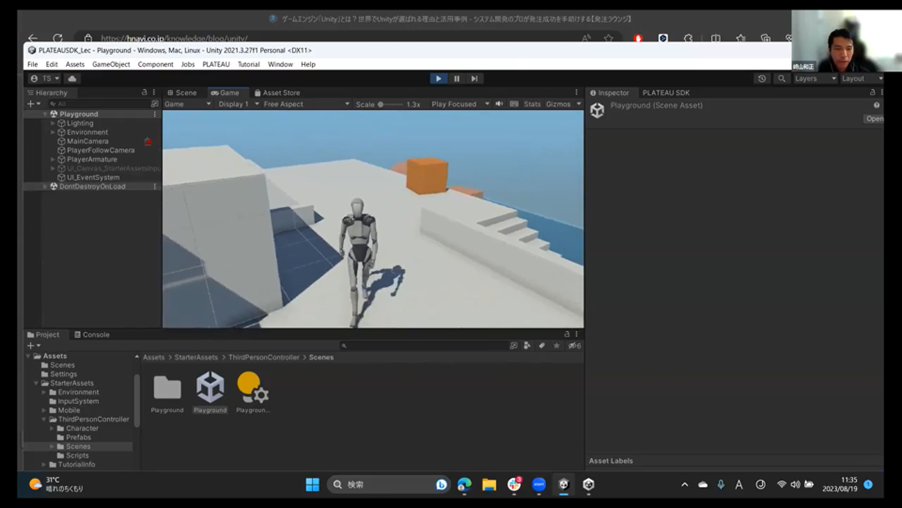Click the Unity search magnifier icon
Viewport: 902px width, 508px height.
[781, 79]
